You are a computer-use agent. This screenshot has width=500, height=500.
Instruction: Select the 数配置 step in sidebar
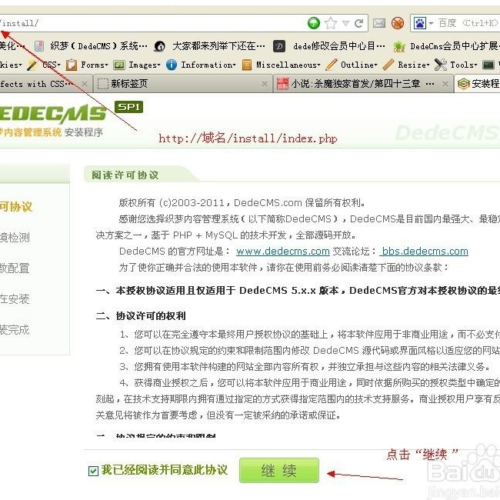click(x=15, y=268)
